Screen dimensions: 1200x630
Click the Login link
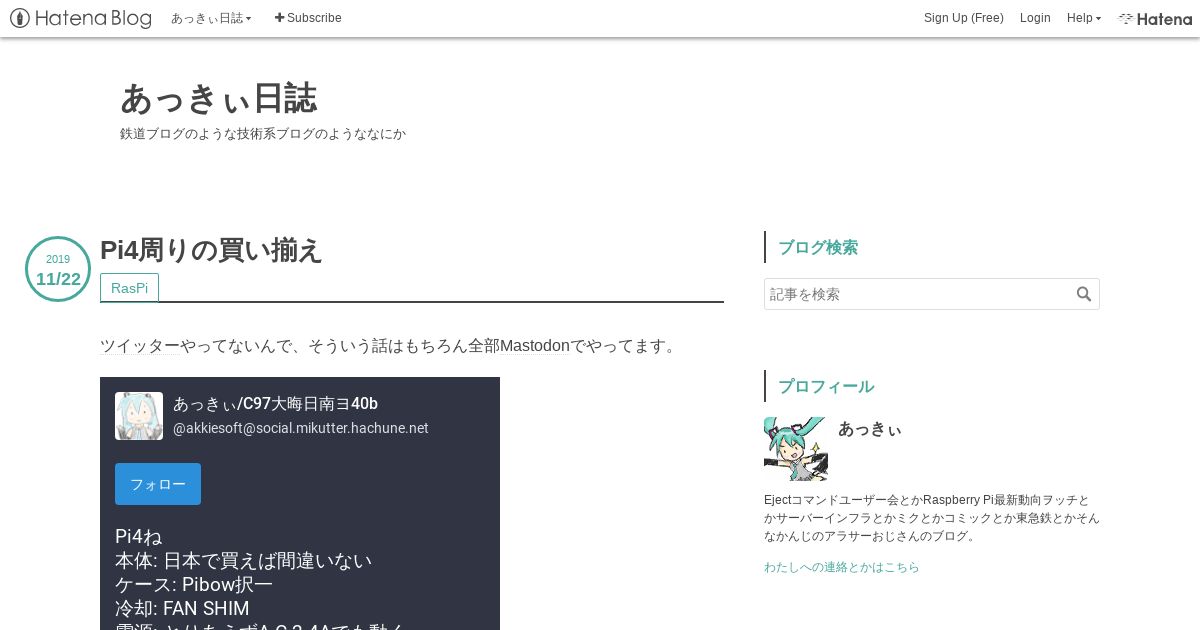[1035, 18]
